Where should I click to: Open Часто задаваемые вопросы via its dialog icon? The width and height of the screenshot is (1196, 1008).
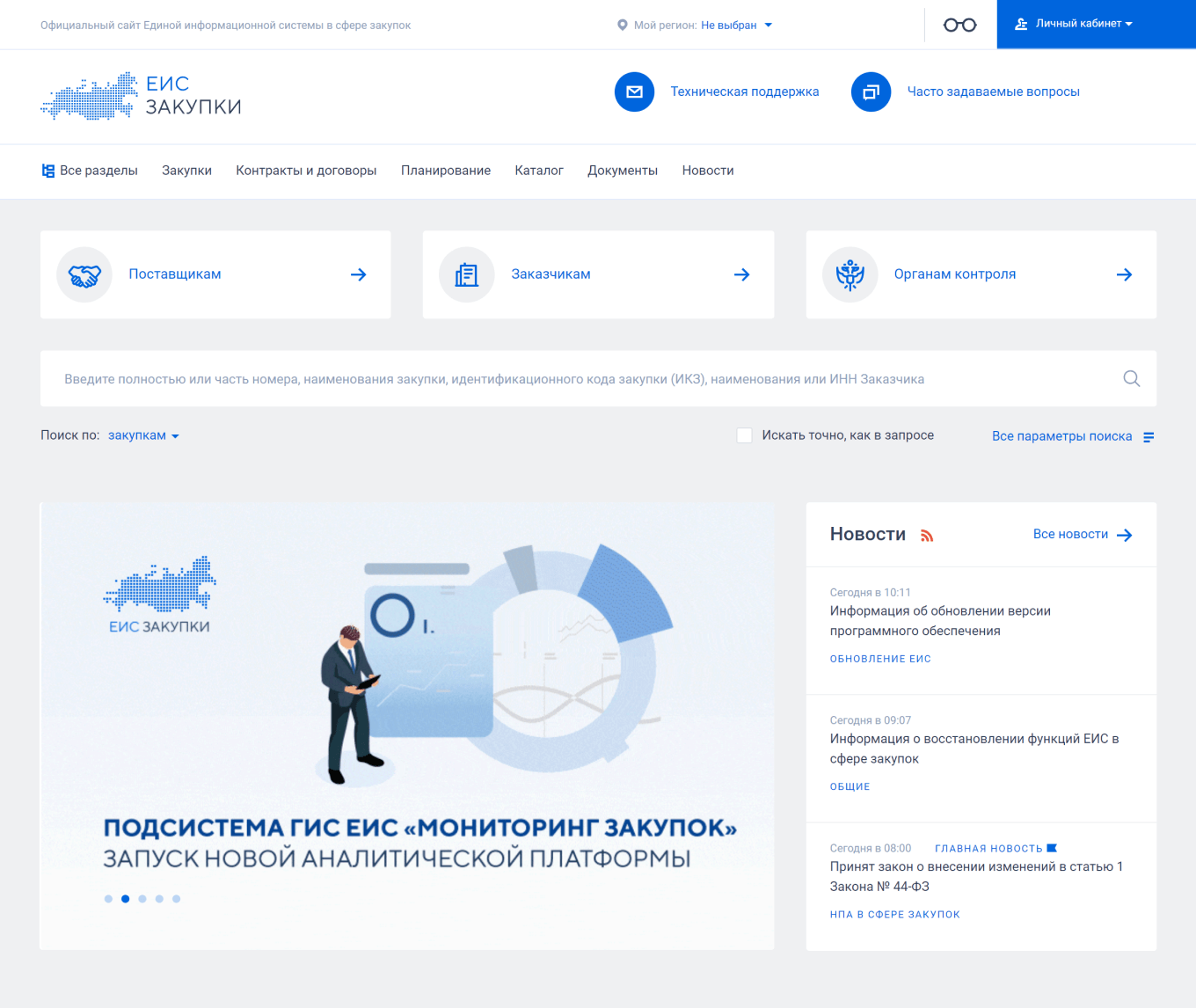871,91
